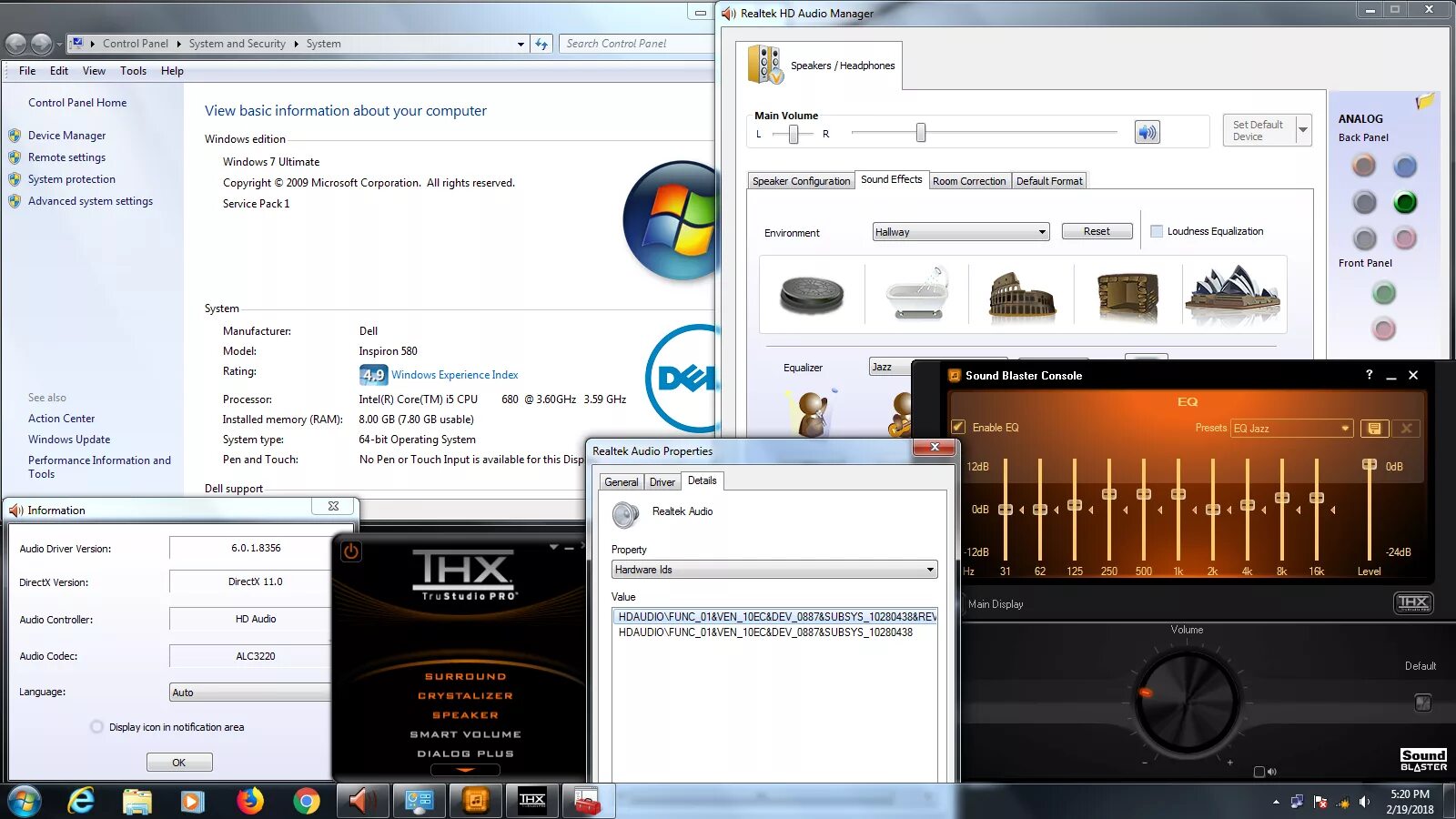Select the bathroom environment icon
This screenshot has width=1456, height=819.
(917, 294)
